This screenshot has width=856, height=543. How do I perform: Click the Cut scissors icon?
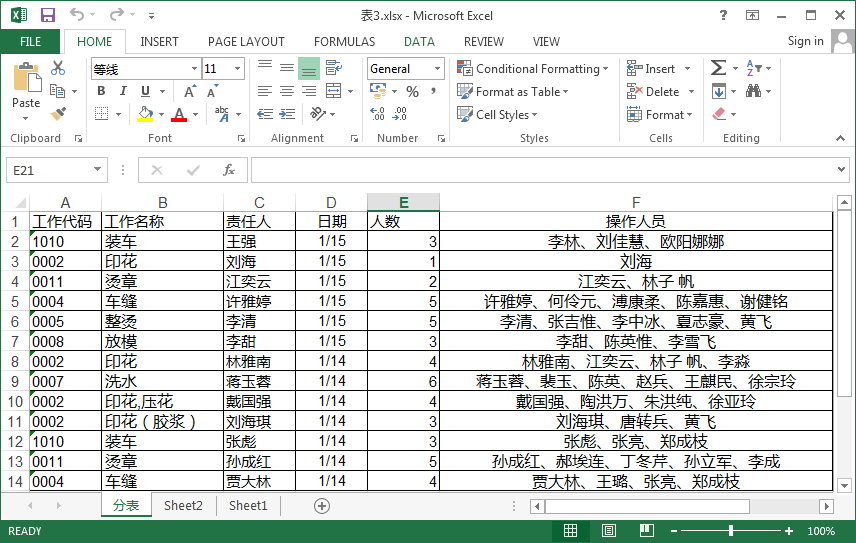tap(58, 68)
